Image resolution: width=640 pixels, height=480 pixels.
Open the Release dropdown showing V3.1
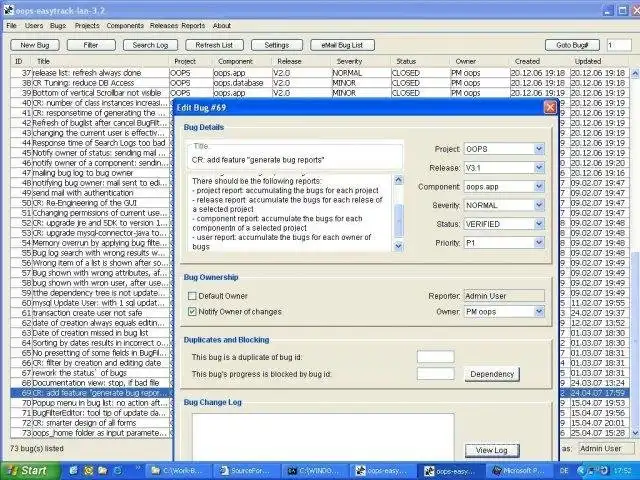pyautogui.click(x=504, y=168)
